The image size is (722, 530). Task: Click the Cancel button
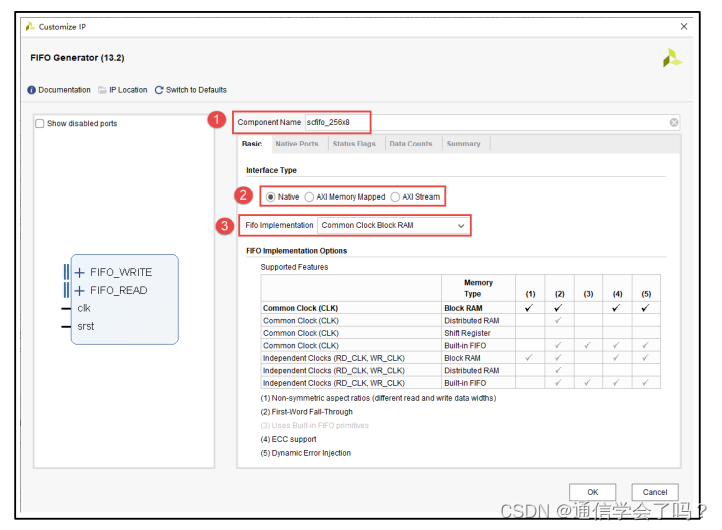click(x=655, y=492)
